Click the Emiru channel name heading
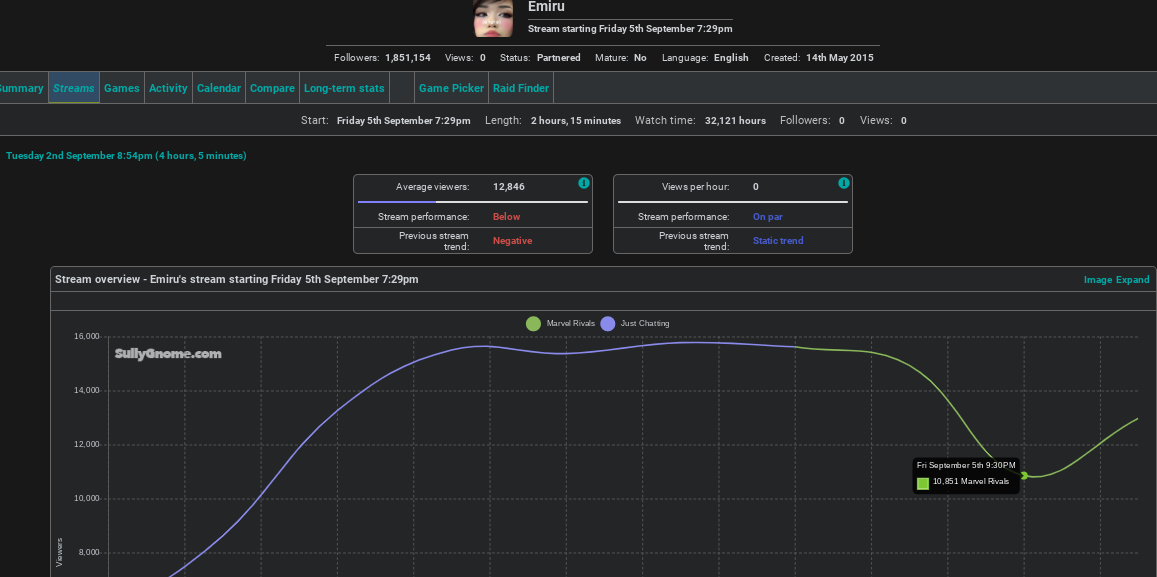This screenshot has width=1157, height=577. 546,7
